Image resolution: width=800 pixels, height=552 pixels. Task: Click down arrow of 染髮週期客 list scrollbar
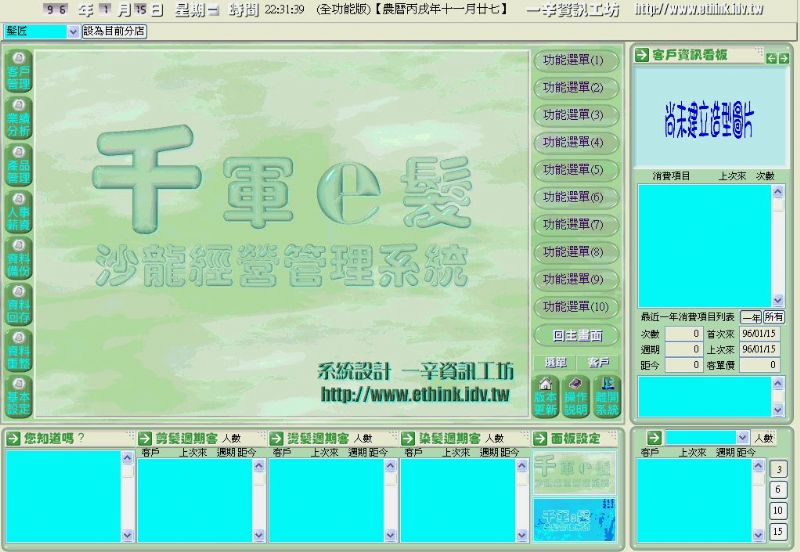coord(522,535)
